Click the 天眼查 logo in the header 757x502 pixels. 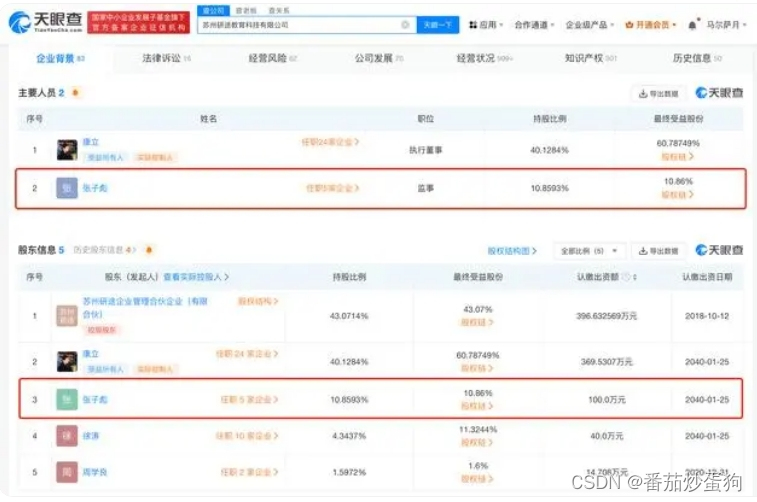pos(46,22)
